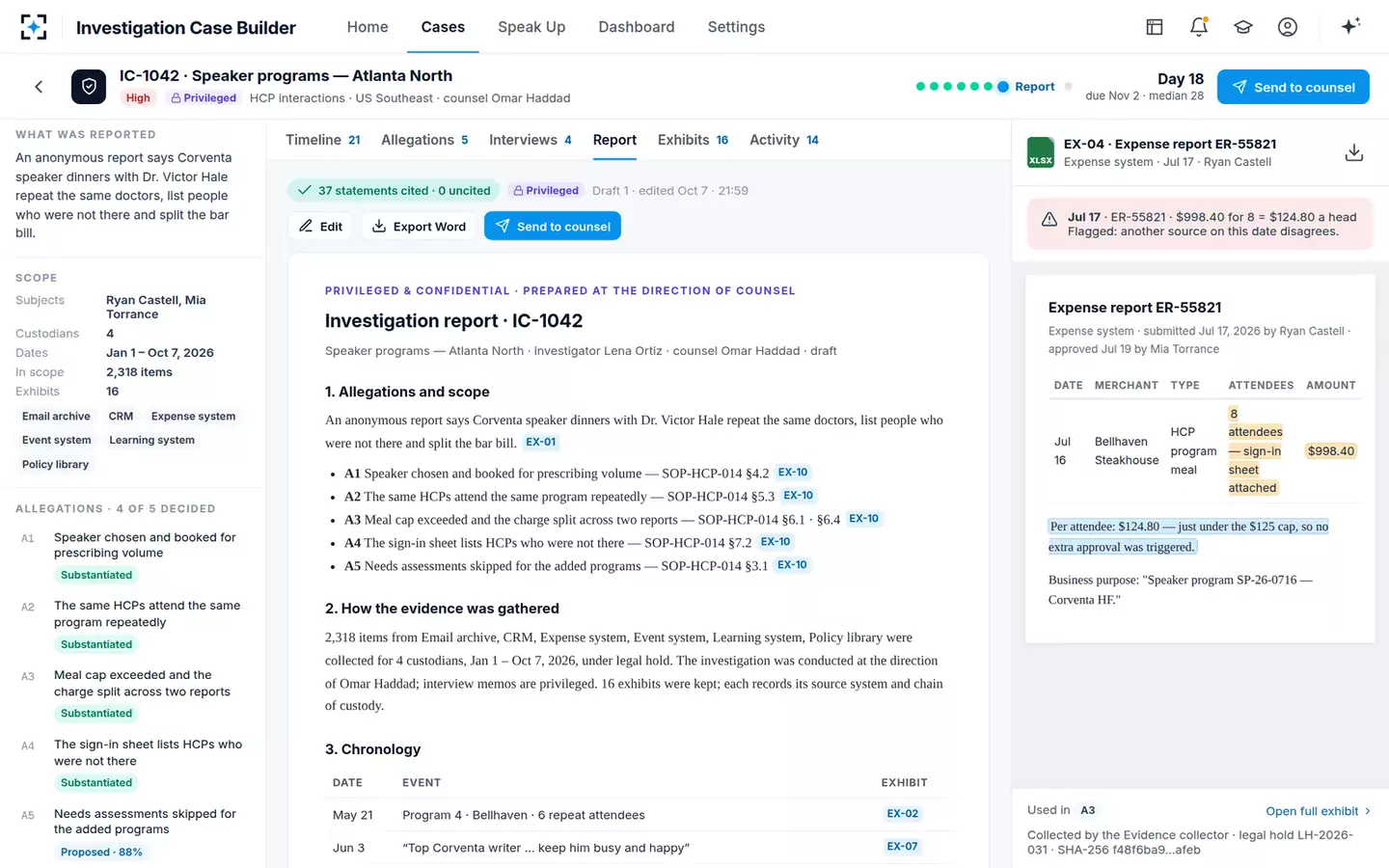Click top-right Send to counsel button
Screen dimensions: 1389x868
pos(1294,87)
